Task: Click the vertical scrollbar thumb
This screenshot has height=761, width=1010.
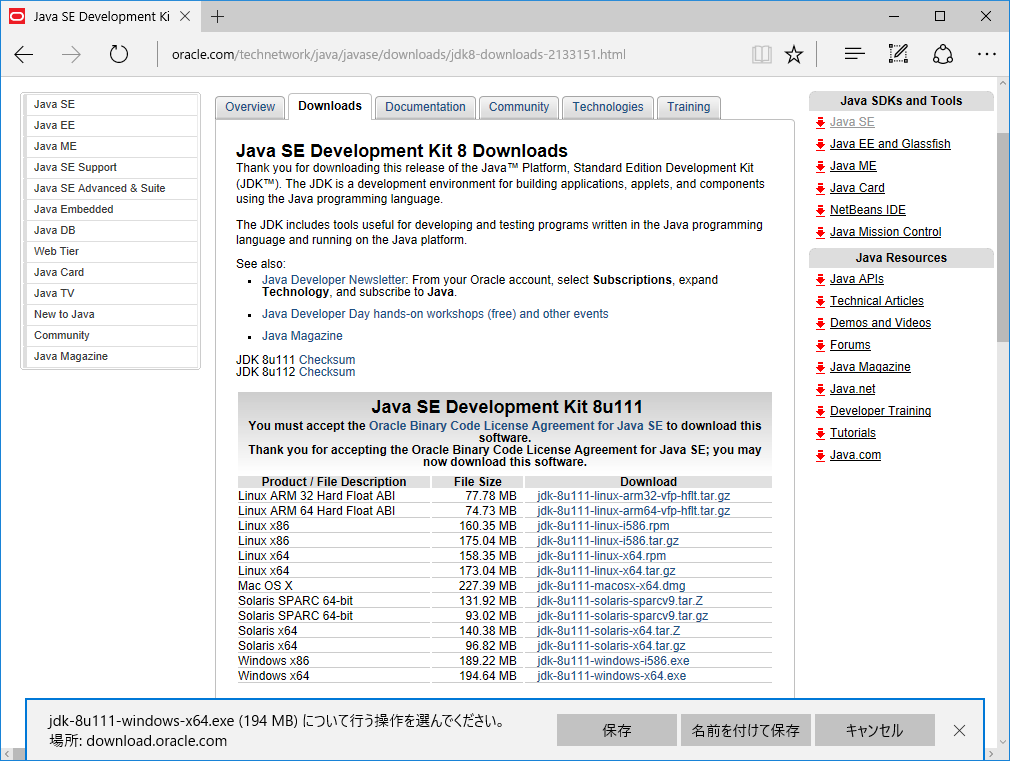Action: (1003, 237)
